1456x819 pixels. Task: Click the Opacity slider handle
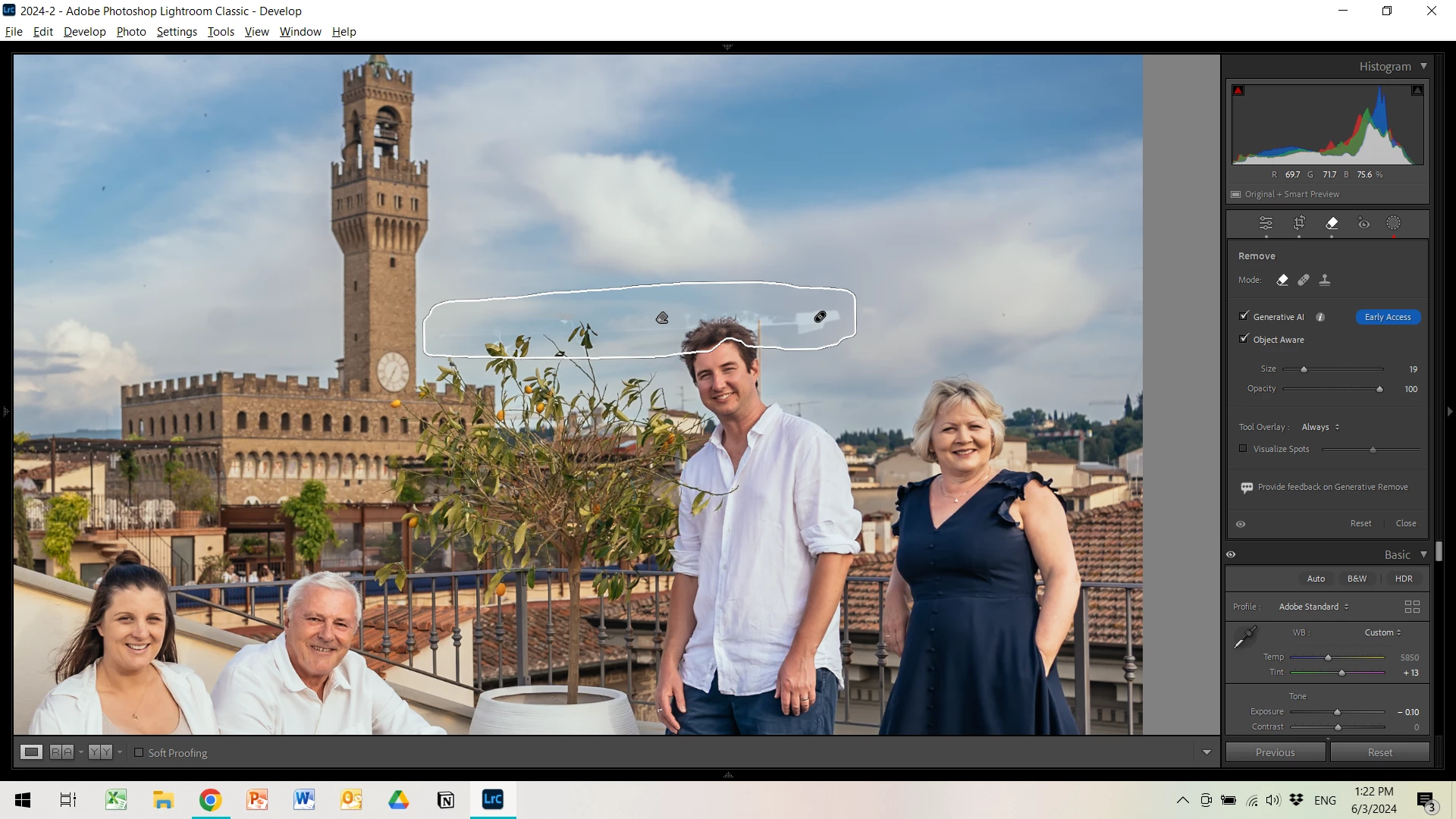click(x=1379, y=389)
